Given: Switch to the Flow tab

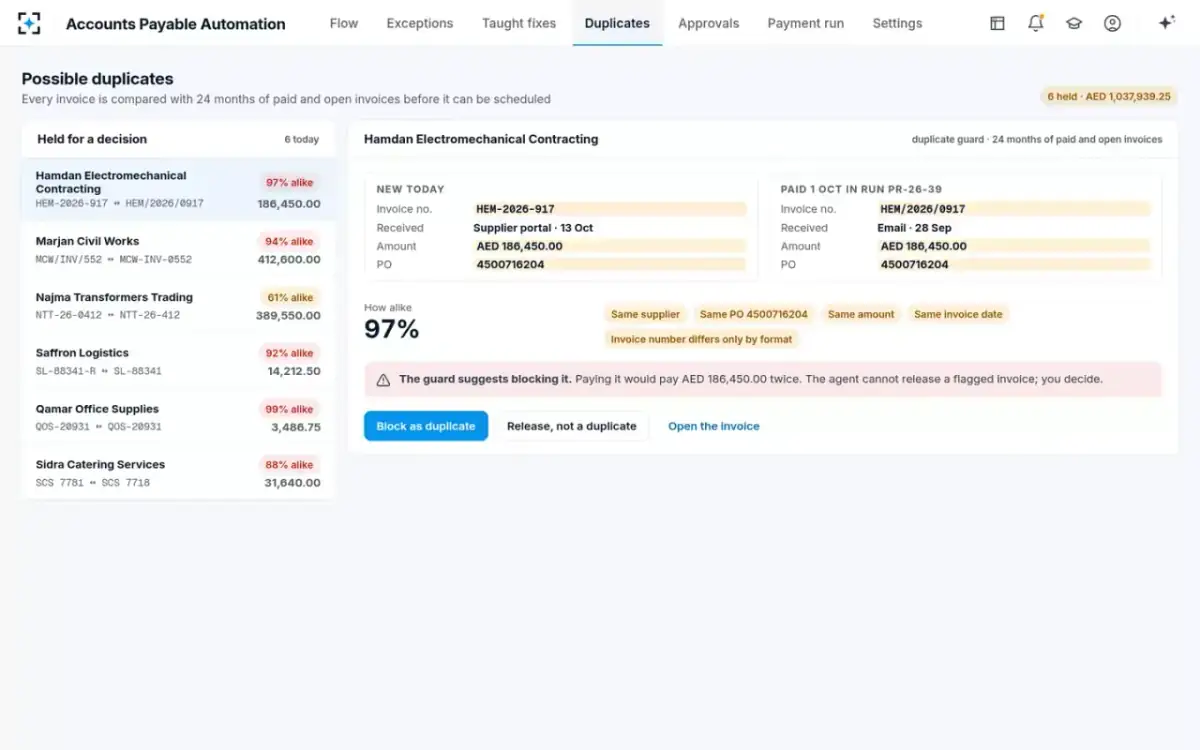Looking at the screenshot, I should coord(344,23).
